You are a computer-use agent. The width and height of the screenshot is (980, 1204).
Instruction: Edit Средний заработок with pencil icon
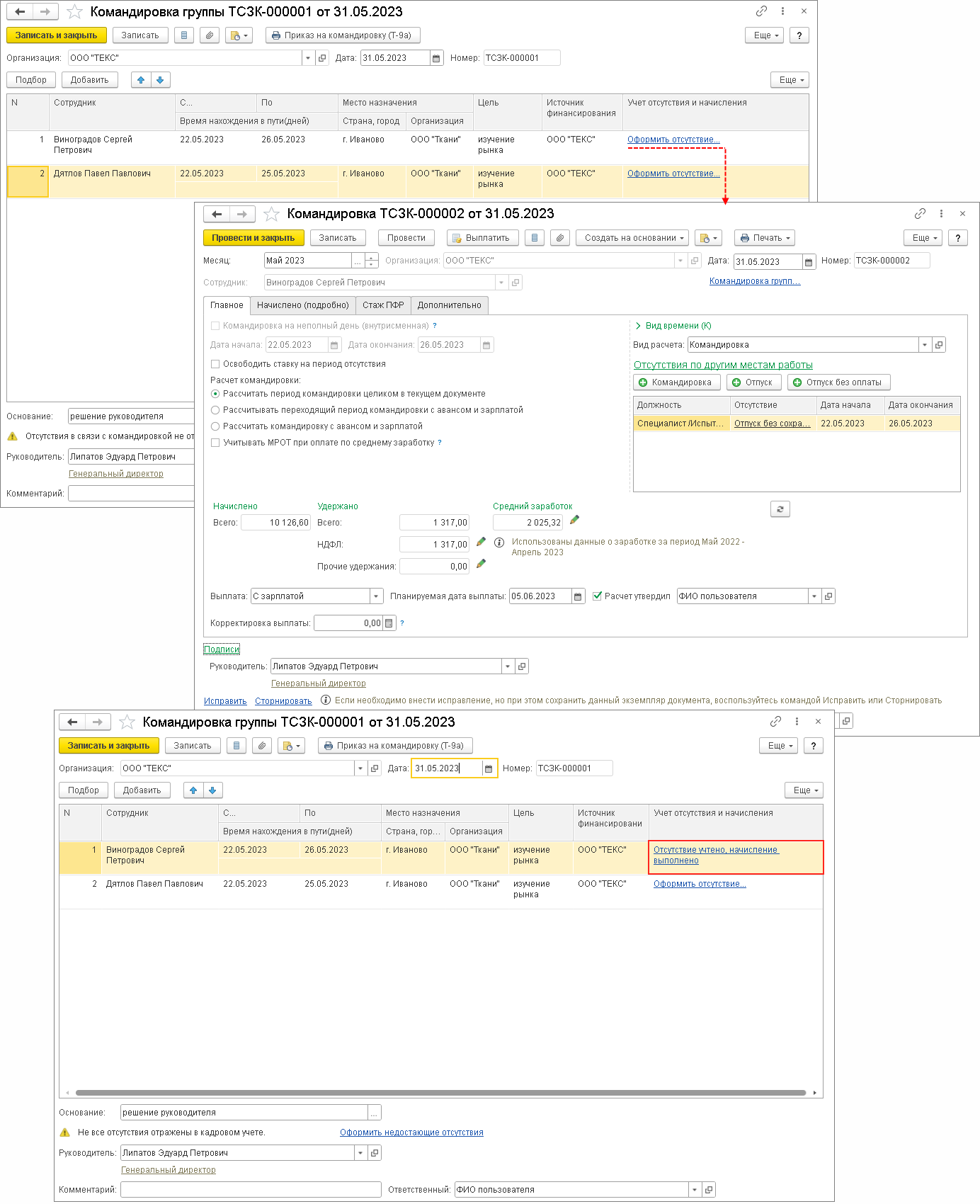(574, 520)
